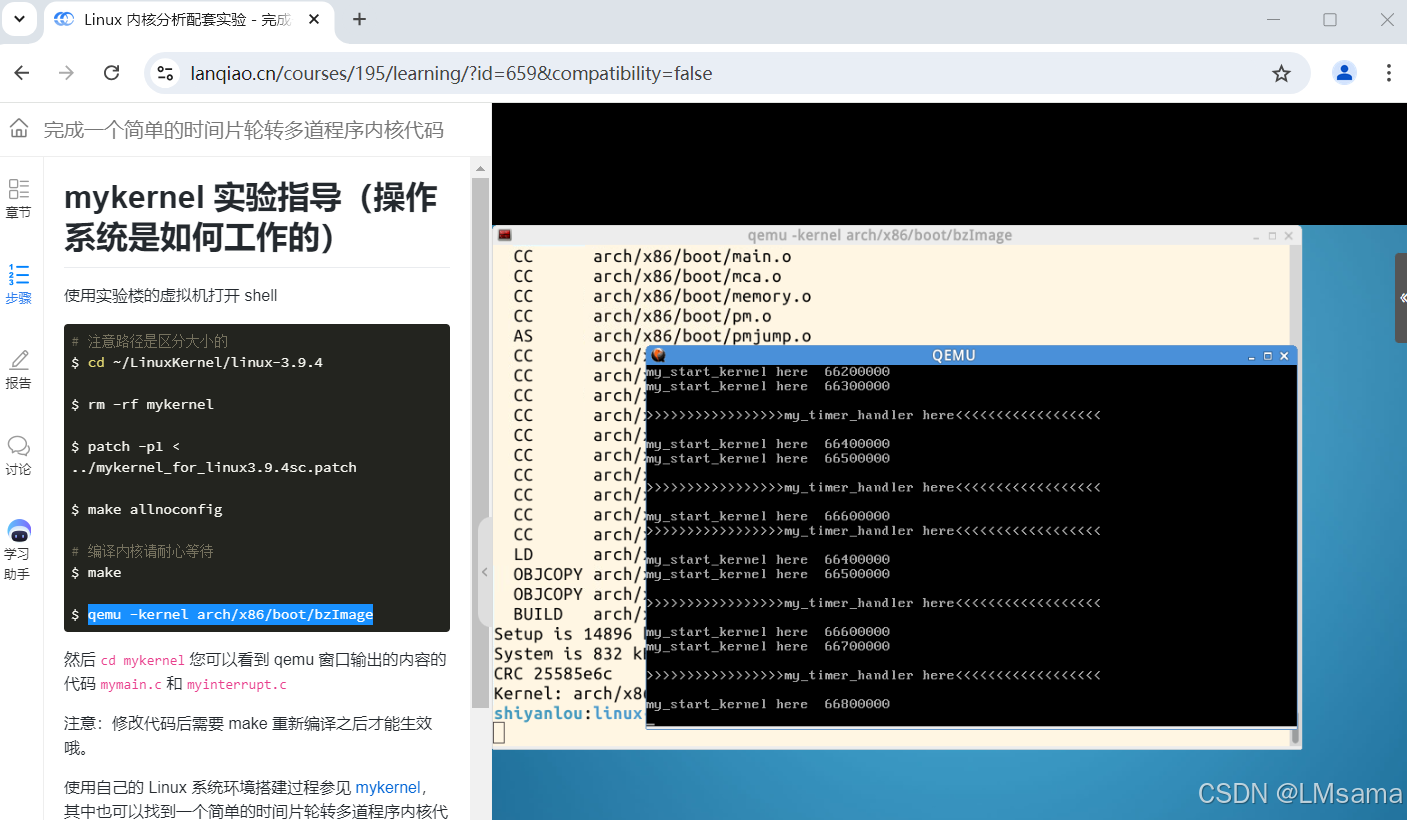
Task: Go to the course home icon
Action: [x=19, y=129]
